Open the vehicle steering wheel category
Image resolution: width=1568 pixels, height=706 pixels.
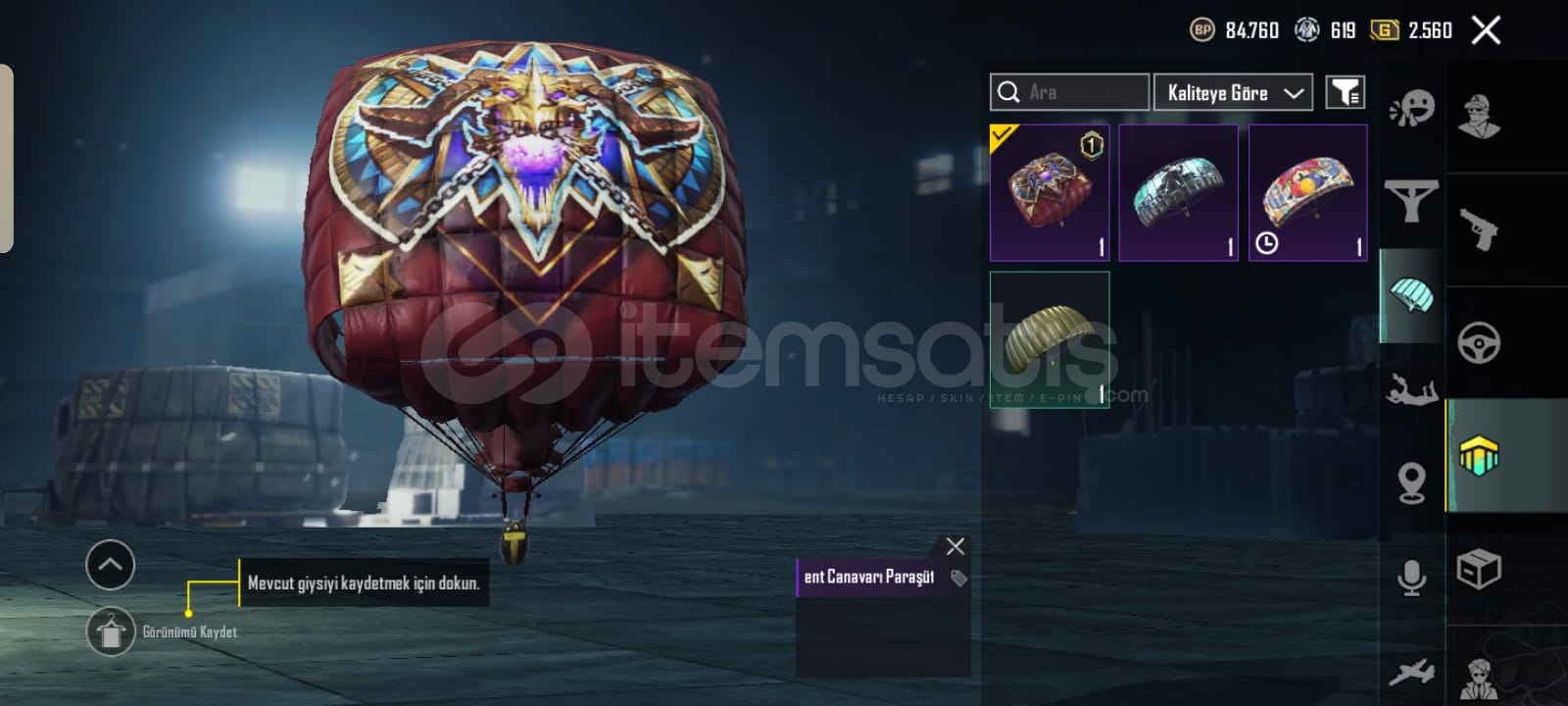point(1478,343)
